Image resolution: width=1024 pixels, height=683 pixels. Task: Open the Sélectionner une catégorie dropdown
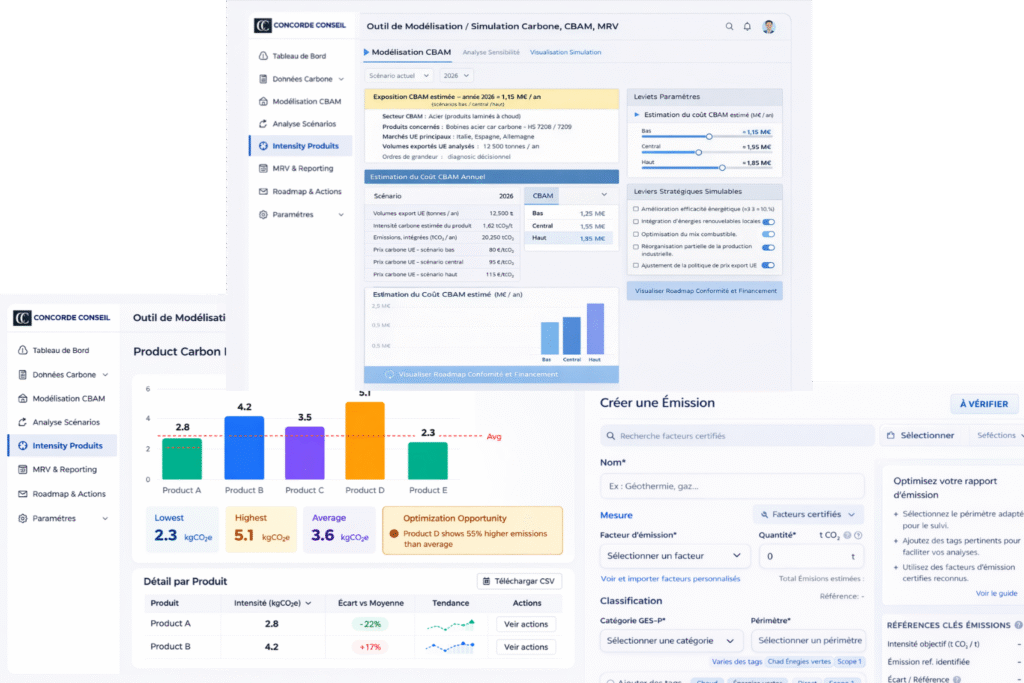(x=671, y=641)
